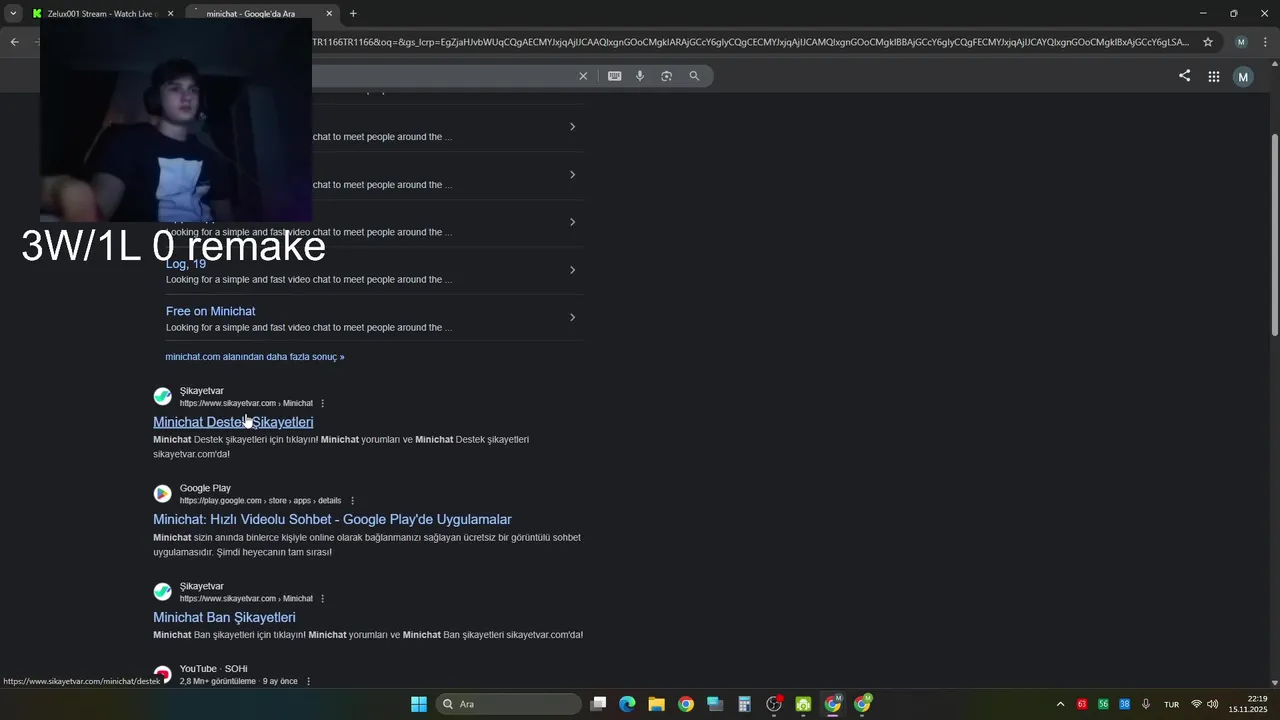Open Task View from taskbar
The height and width of the screenshot is (720, 1280).
coord(598,704)
